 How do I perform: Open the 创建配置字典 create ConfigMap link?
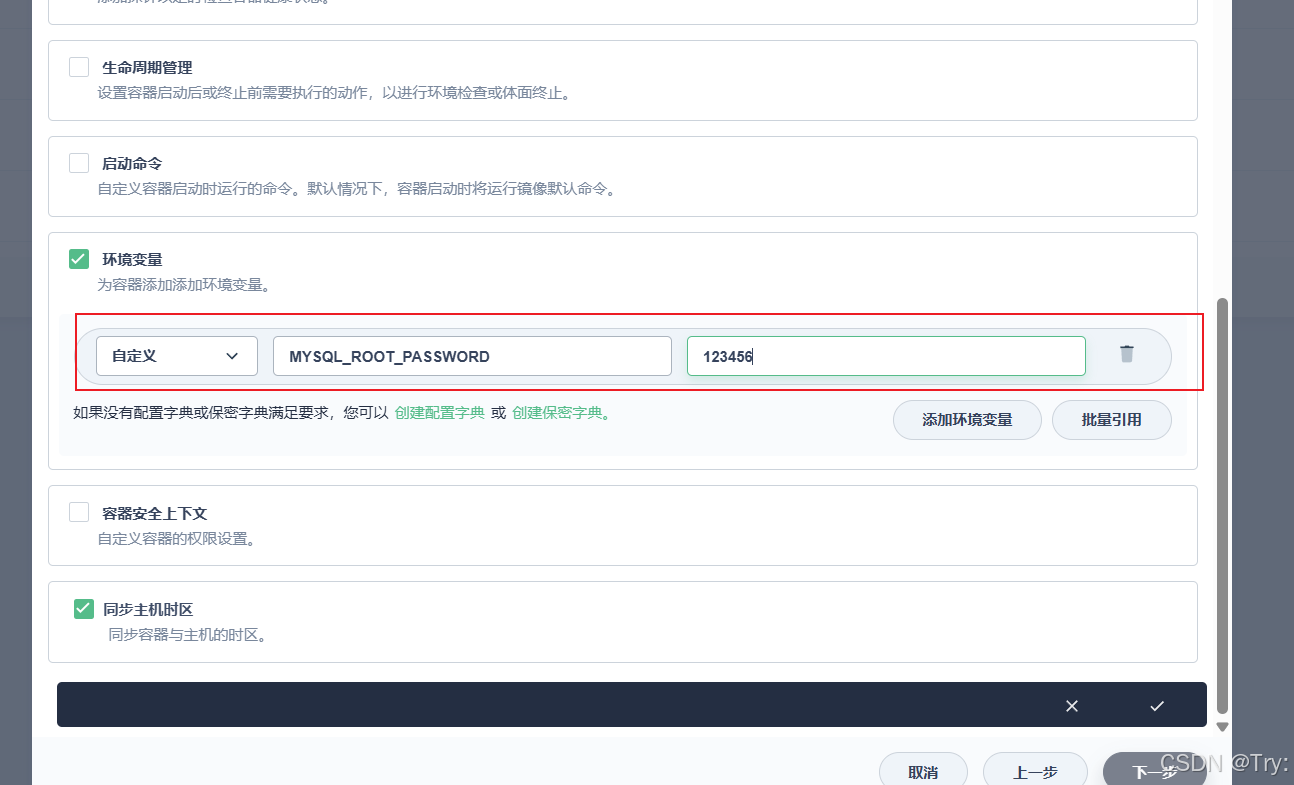tap(439, 410)
